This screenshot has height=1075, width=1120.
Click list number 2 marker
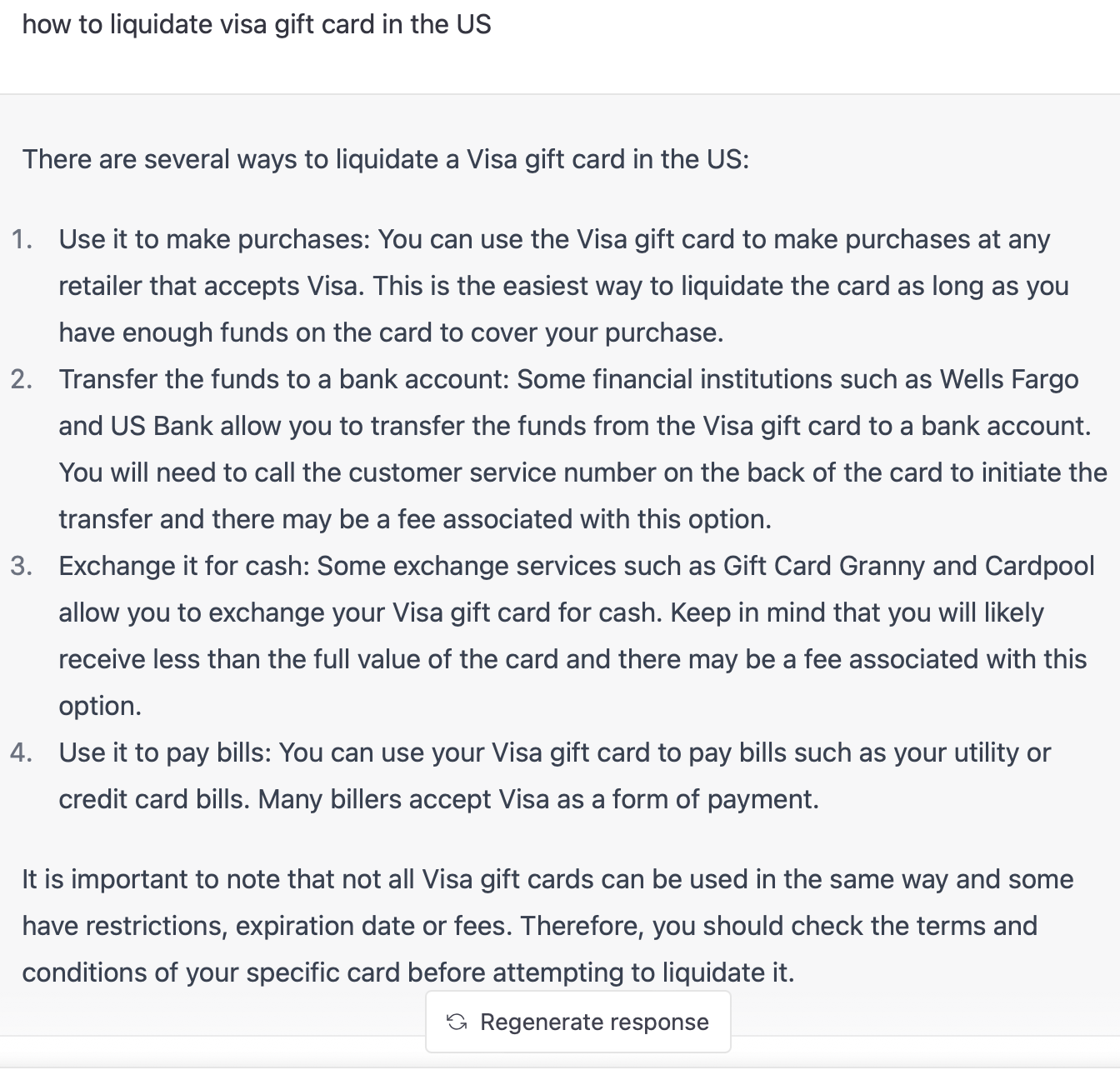[22, 380]
